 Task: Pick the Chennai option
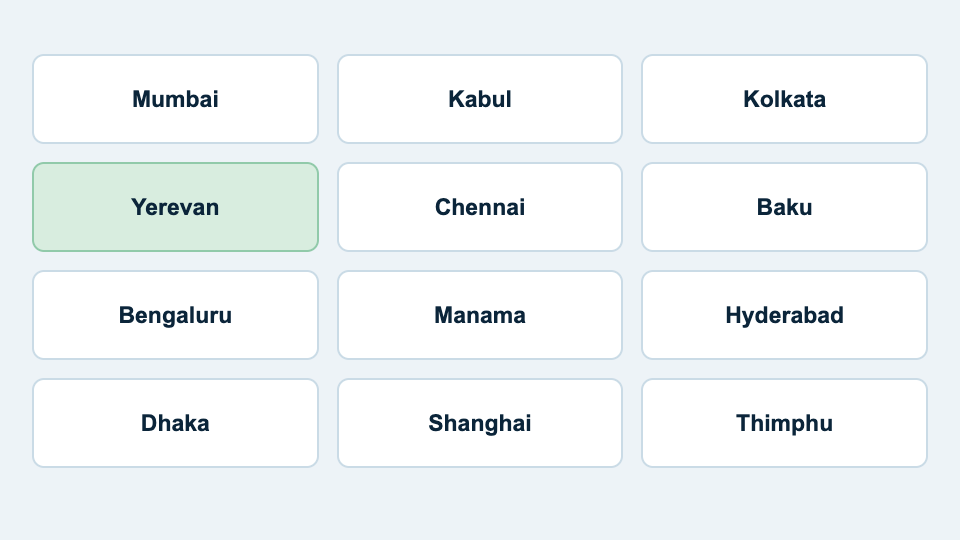pos(480,207)
